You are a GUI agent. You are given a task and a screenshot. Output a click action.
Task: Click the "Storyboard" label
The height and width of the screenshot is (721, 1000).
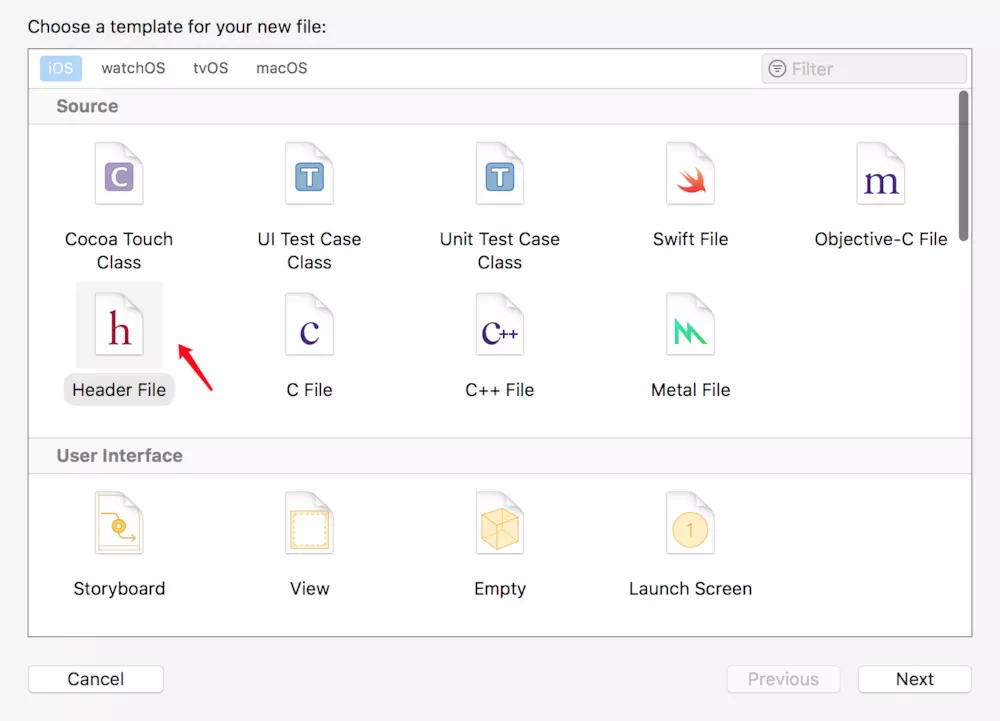119,588
